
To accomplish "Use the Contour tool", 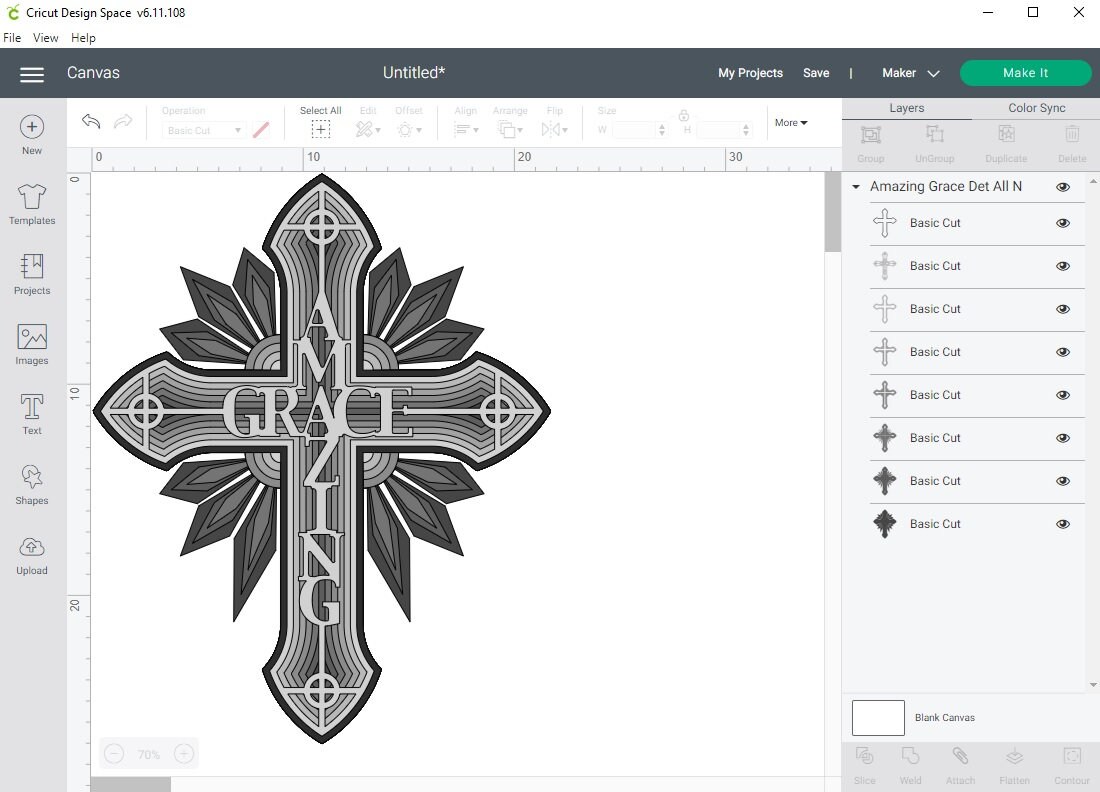I will click(x=1071, y=763).
